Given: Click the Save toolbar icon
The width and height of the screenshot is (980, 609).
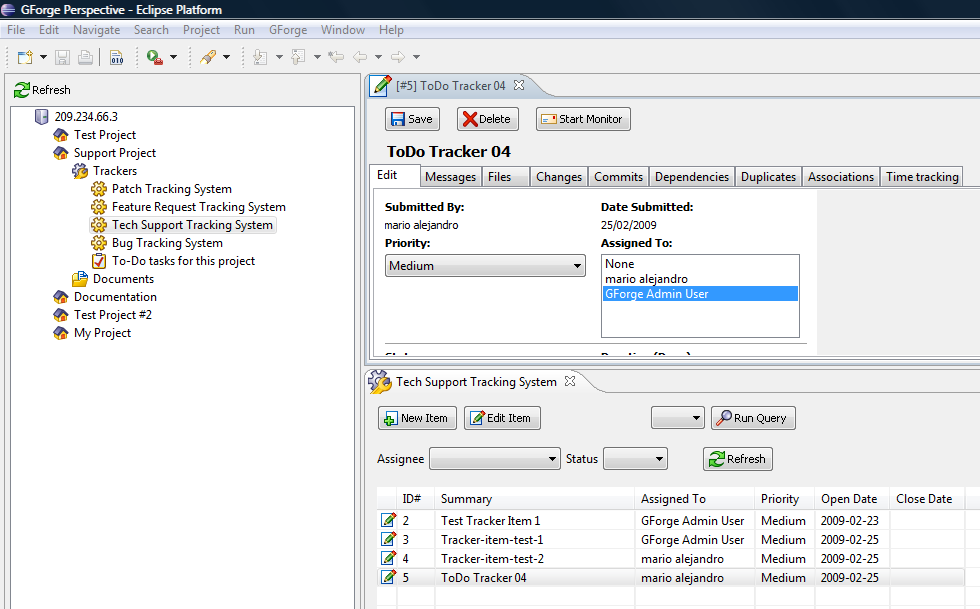Looking at the screenshot, I should (62, 57).
